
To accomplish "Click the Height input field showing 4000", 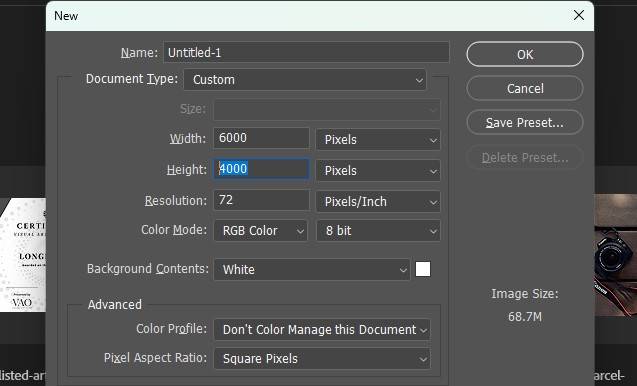I will (x=261, y=169).
